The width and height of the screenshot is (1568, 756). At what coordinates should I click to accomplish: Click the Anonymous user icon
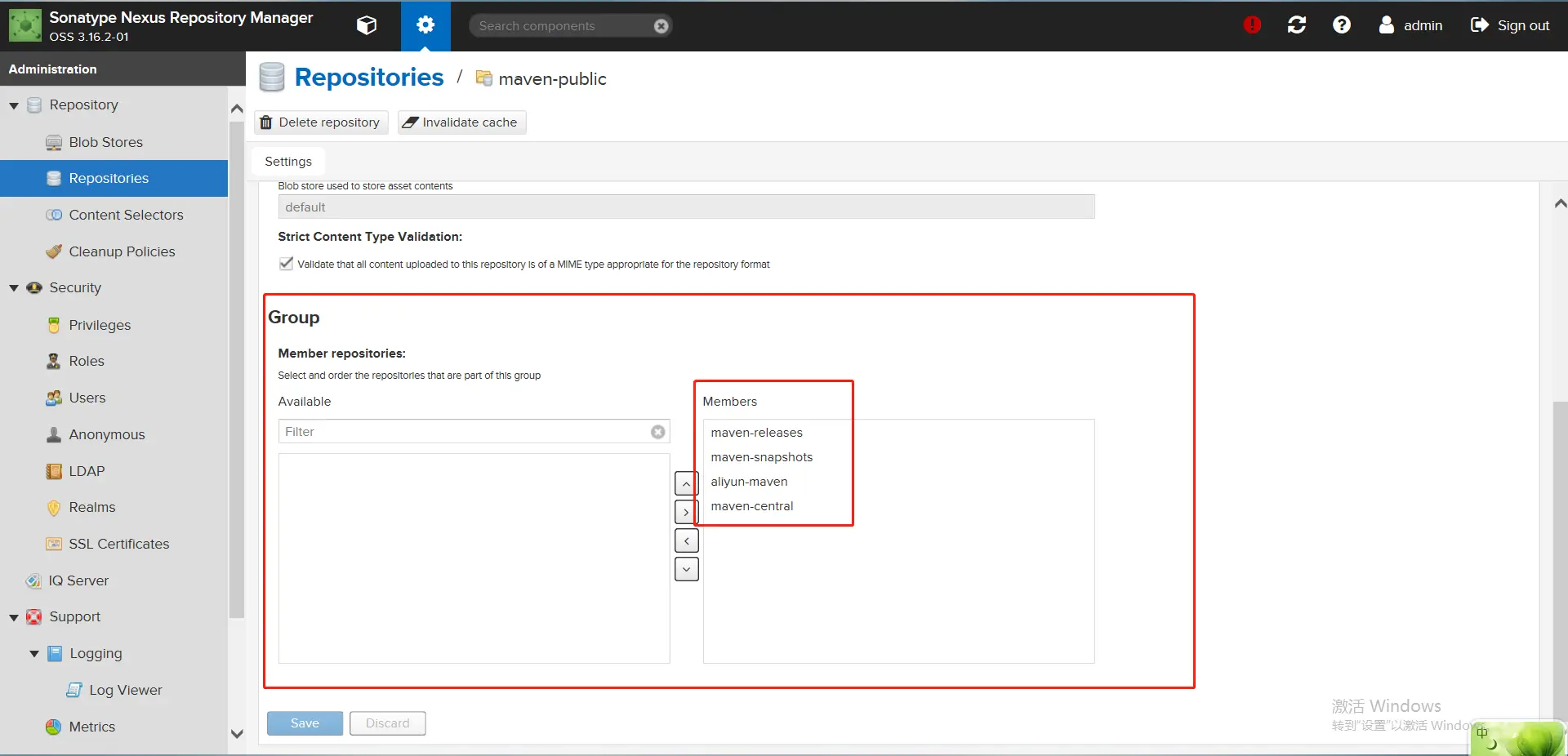[x=54, y=434]
